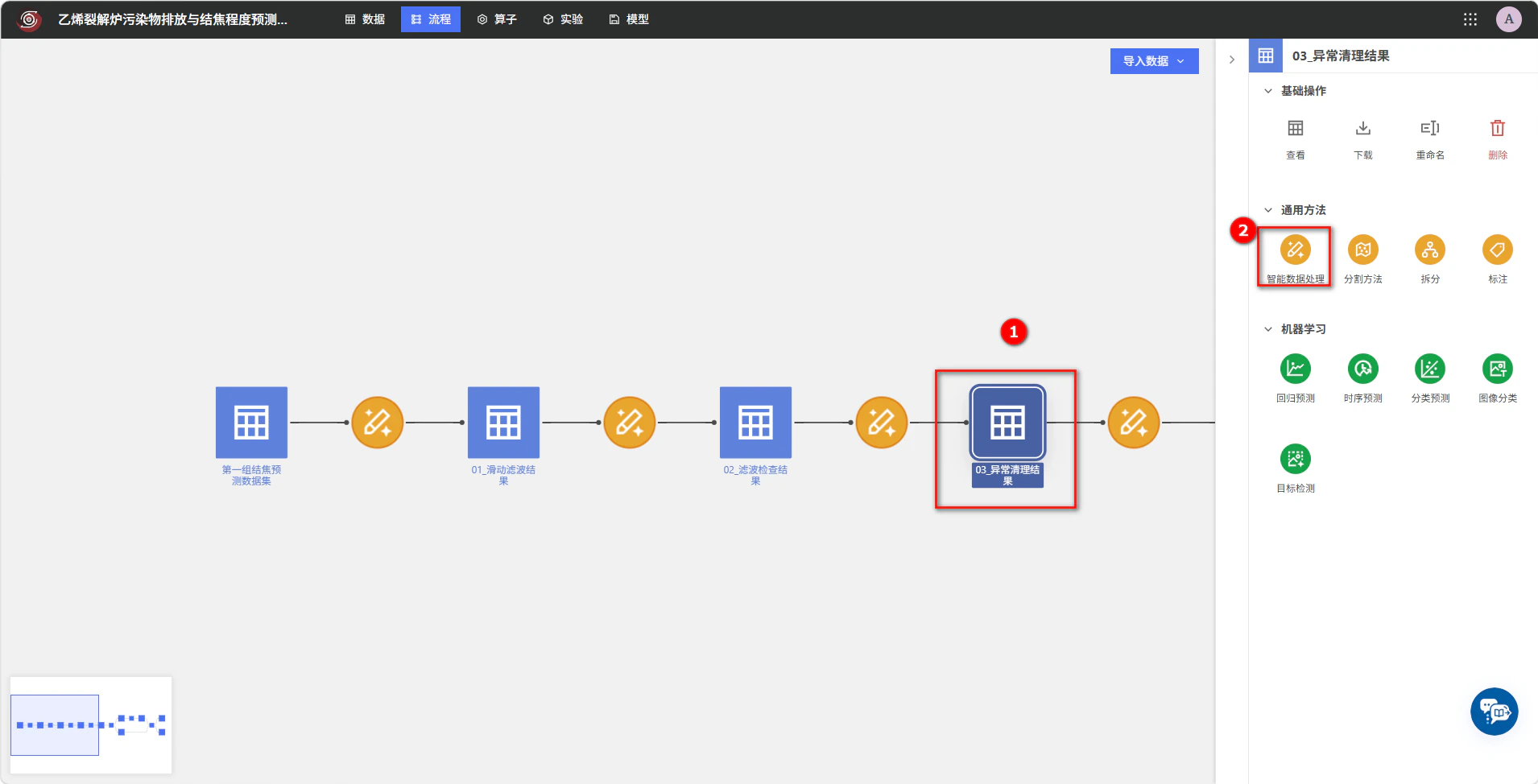Image resolution: width=1538 pixels, height=784 pixels.
Task: Switch to the 数据 tab
Action: (365, 19)
